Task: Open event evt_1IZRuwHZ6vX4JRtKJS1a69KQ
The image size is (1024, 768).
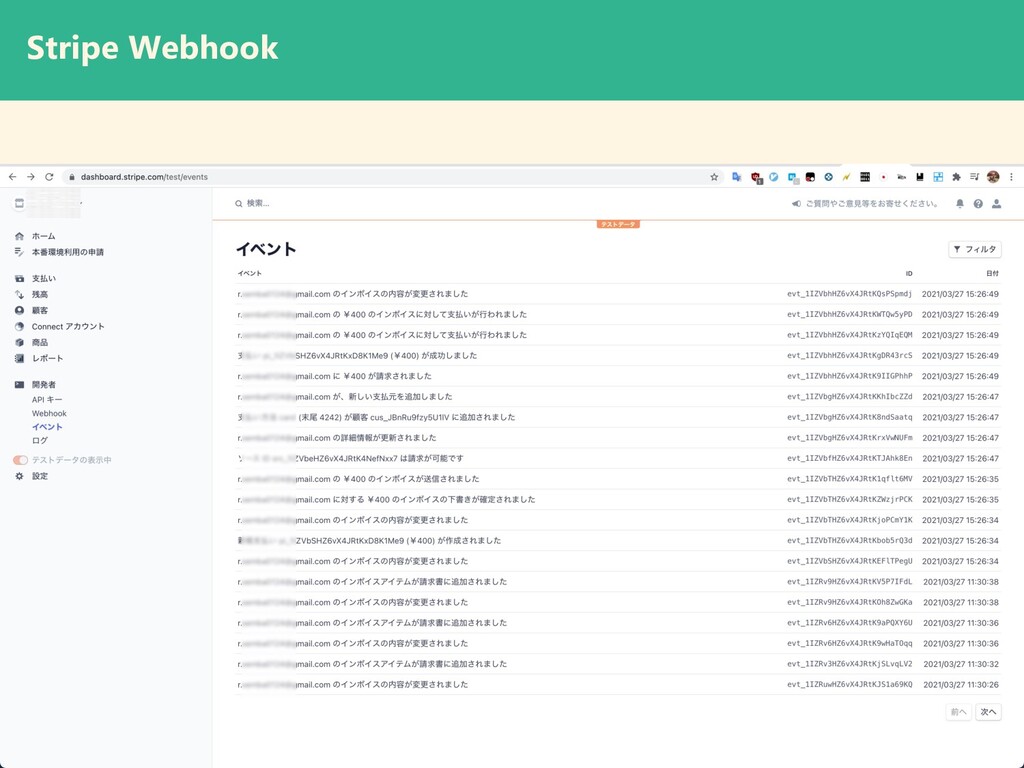Action: coord(618,685)
